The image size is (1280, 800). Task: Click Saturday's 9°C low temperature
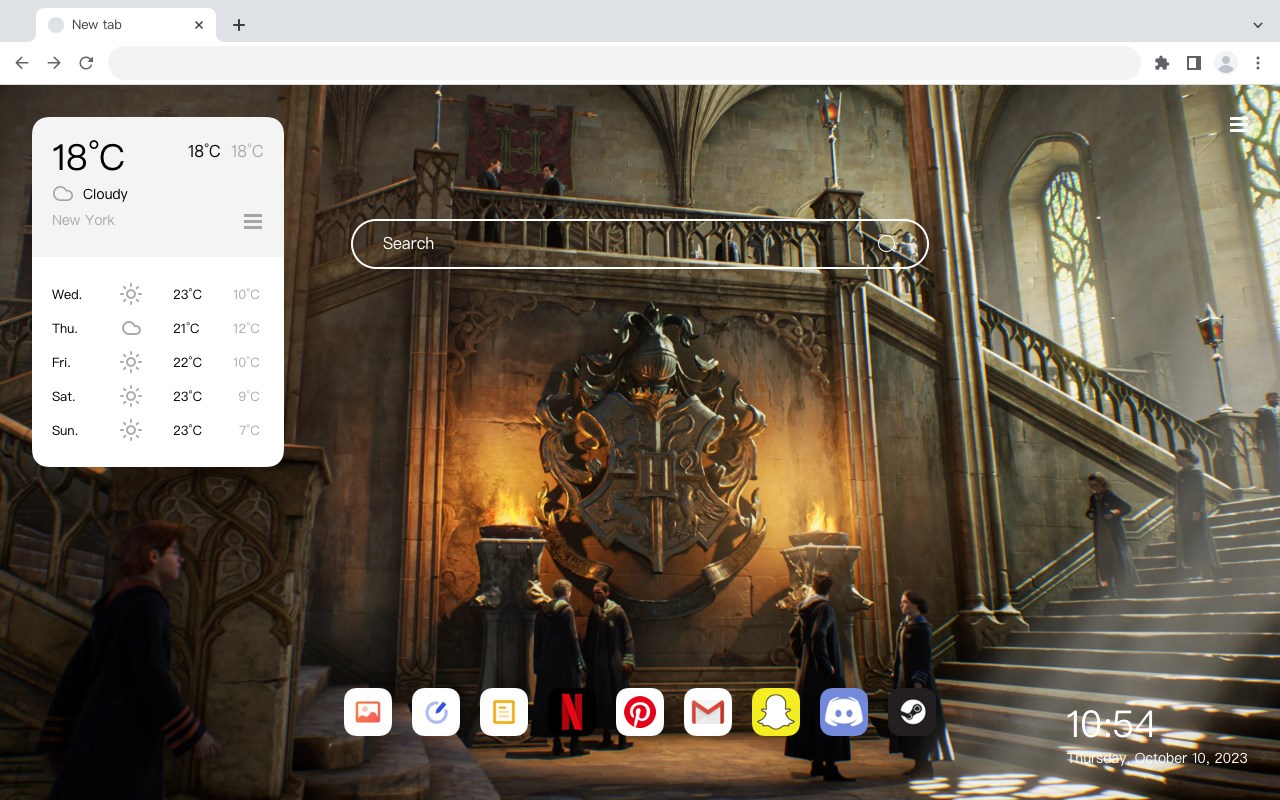coord(249,397)
